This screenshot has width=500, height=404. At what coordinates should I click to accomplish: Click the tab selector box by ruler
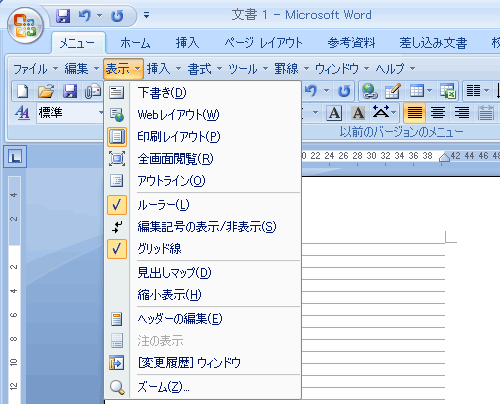click(x=15, y=156)
